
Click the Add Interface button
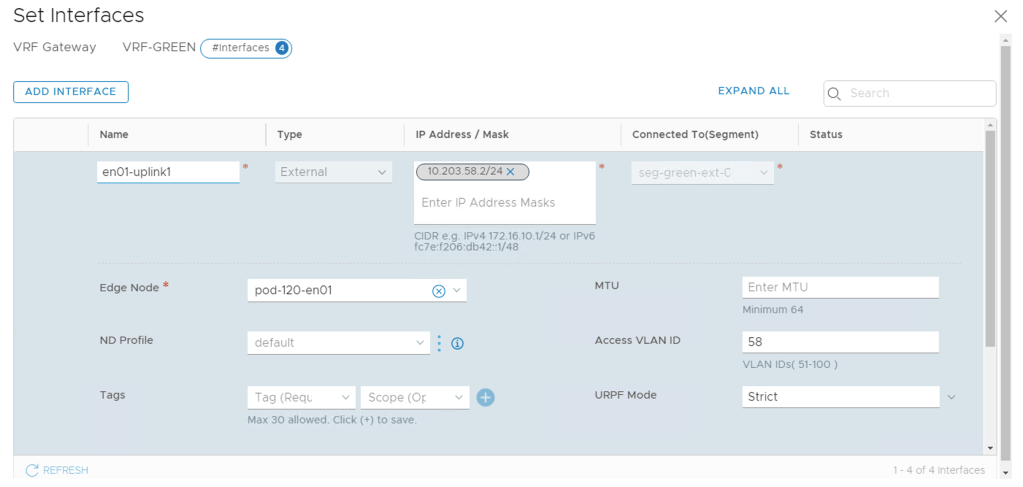pyautogui.click(x=71, y=92)
